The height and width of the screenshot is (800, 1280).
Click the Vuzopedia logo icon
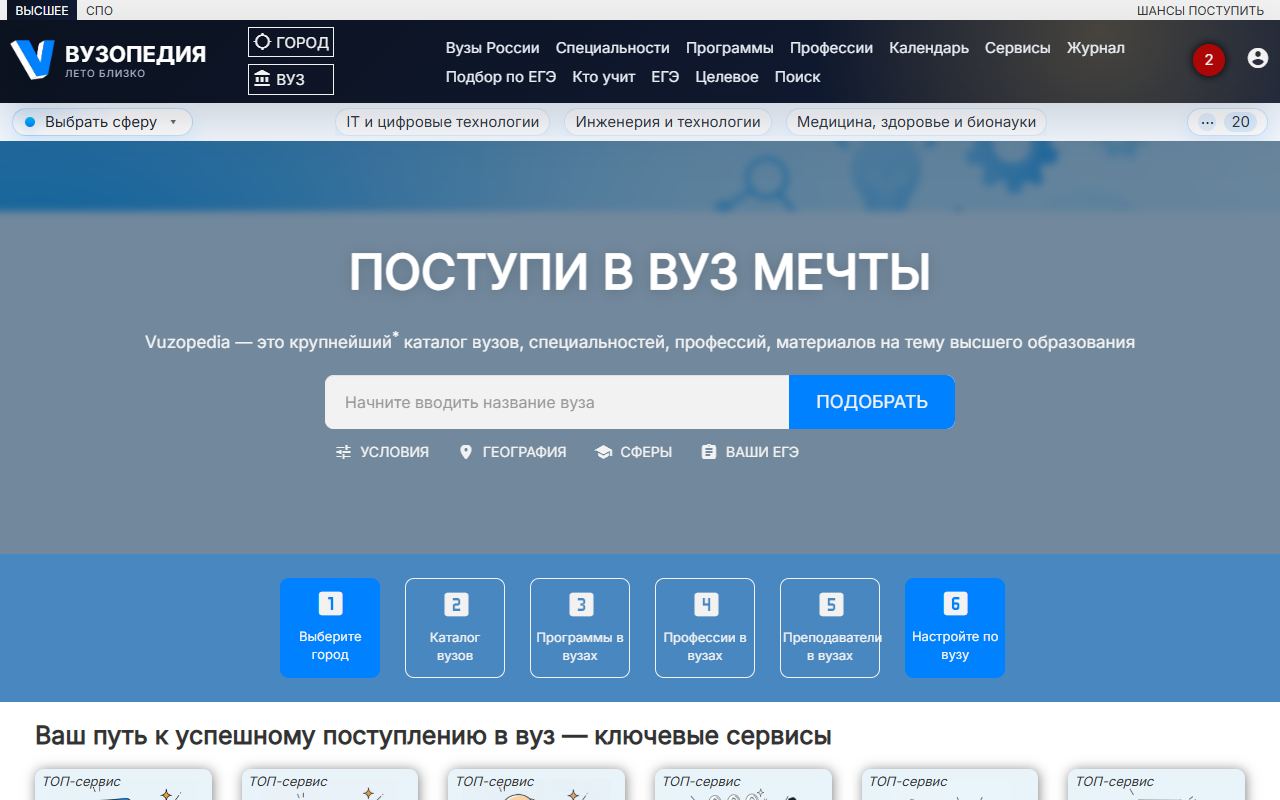coord(32,59)
